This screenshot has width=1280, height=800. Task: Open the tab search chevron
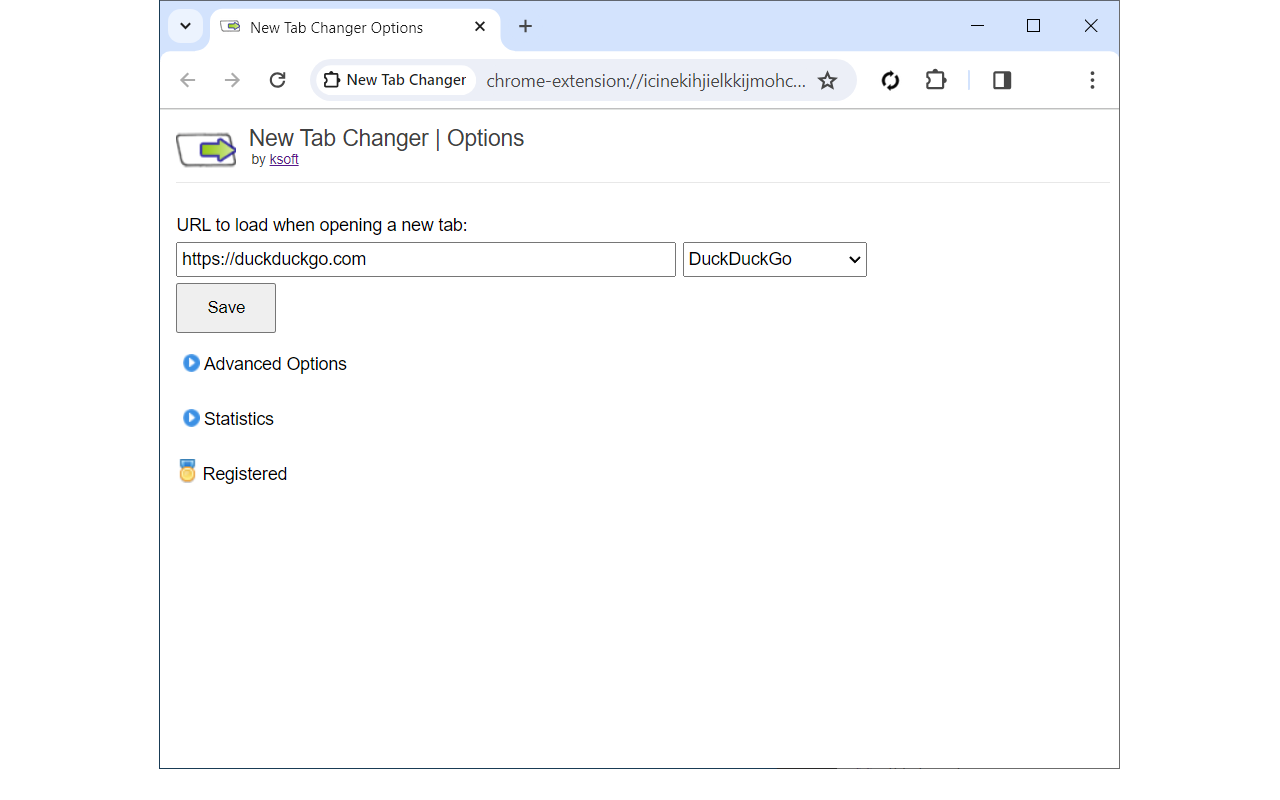184,26
